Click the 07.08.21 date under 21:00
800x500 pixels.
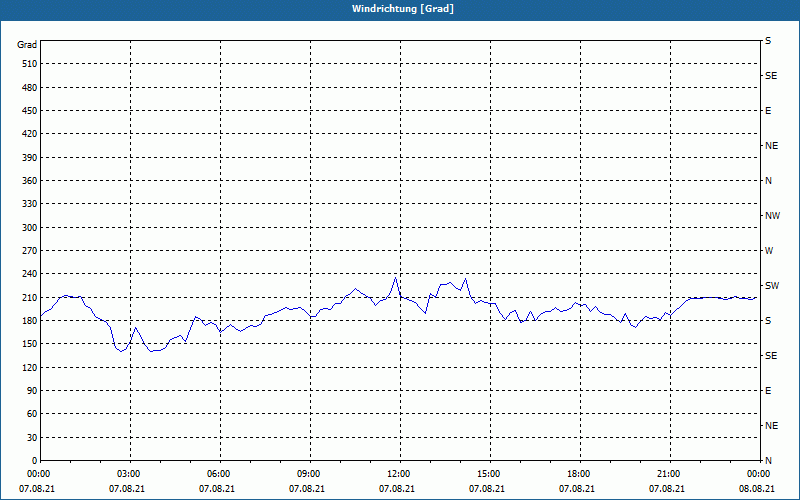(667, 489)
